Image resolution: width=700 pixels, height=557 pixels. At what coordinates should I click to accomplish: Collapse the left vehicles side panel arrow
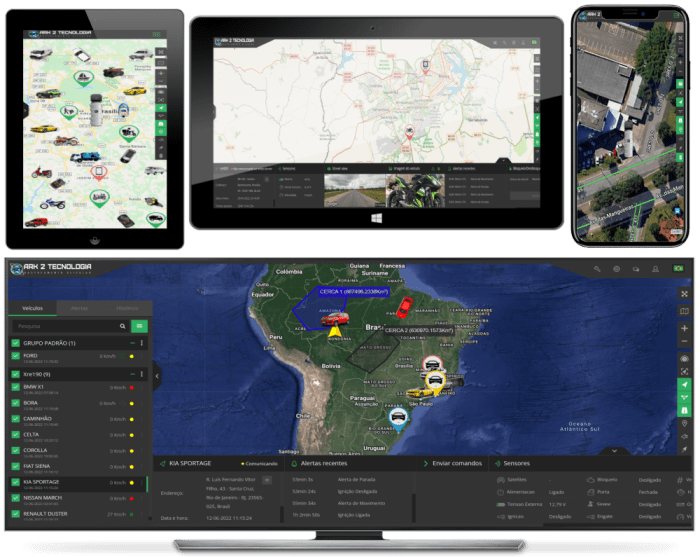pyautogui.click(x=156, y=376)
